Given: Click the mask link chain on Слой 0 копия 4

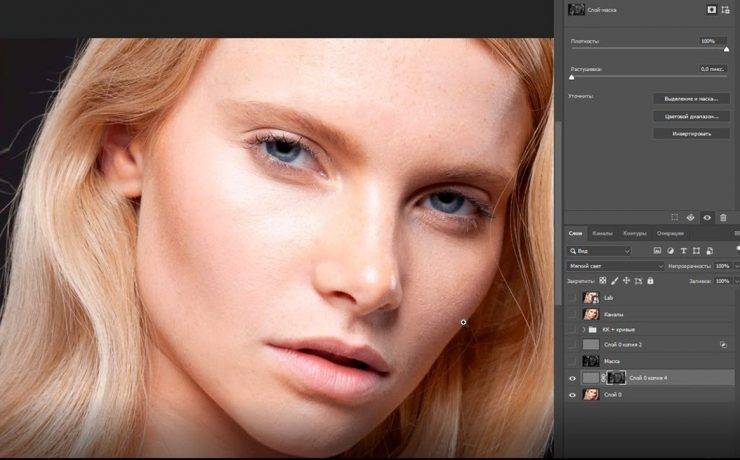Looking at the screenshot, I should pyautogui.click(x=603, y=377).
